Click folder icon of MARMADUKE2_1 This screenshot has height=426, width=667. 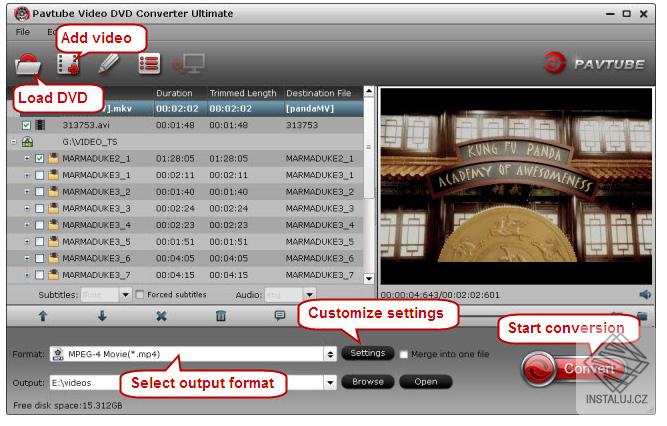[53, 158]
